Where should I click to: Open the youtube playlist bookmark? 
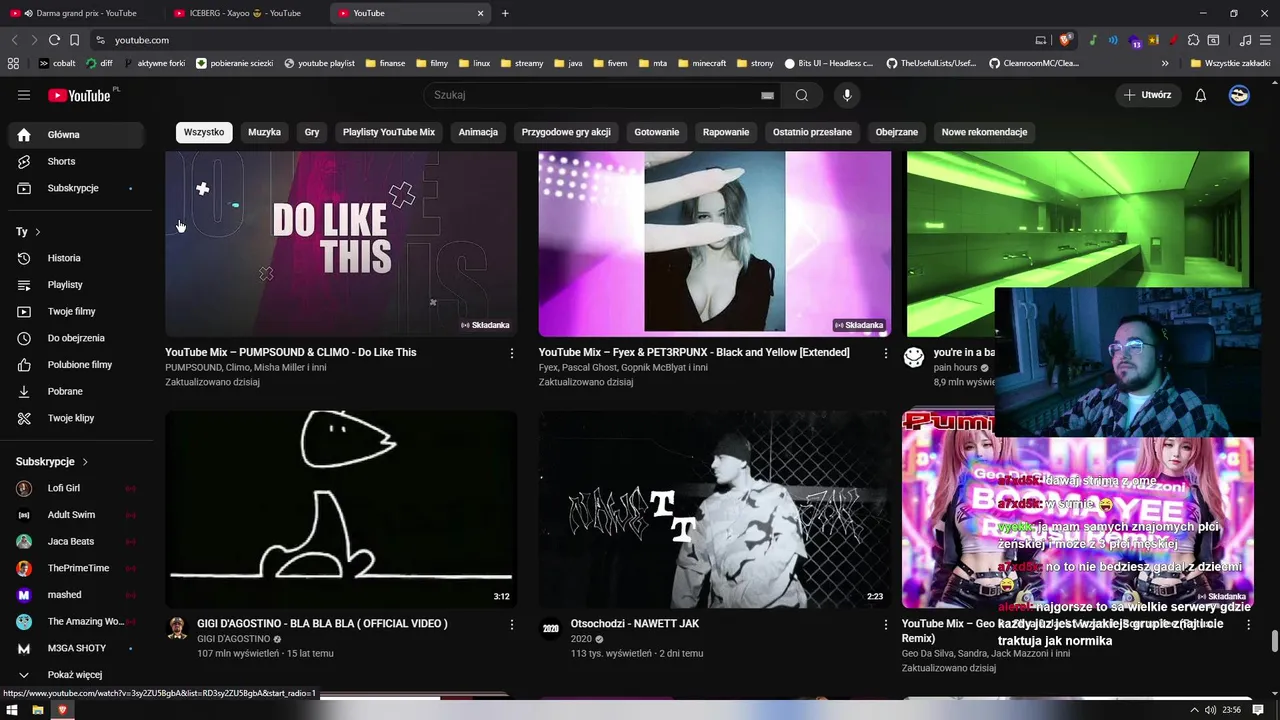(320, 63)
